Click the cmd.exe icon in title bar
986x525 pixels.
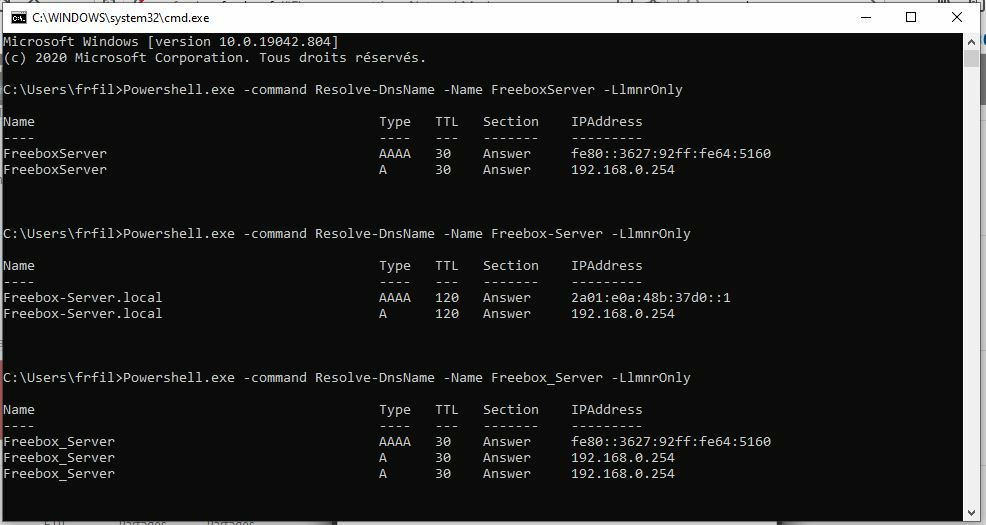17,17
